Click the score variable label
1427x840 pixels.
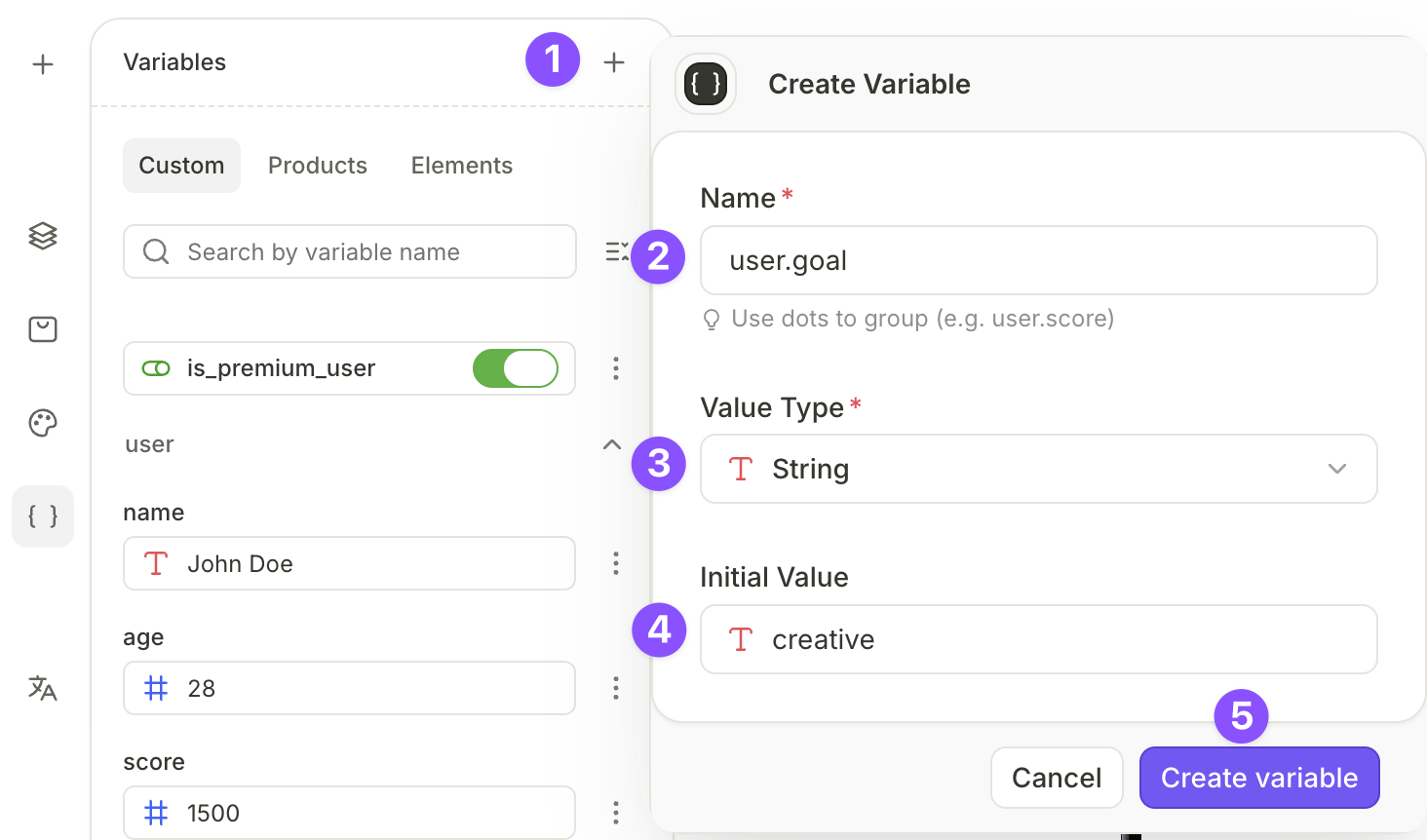point(154,762)
